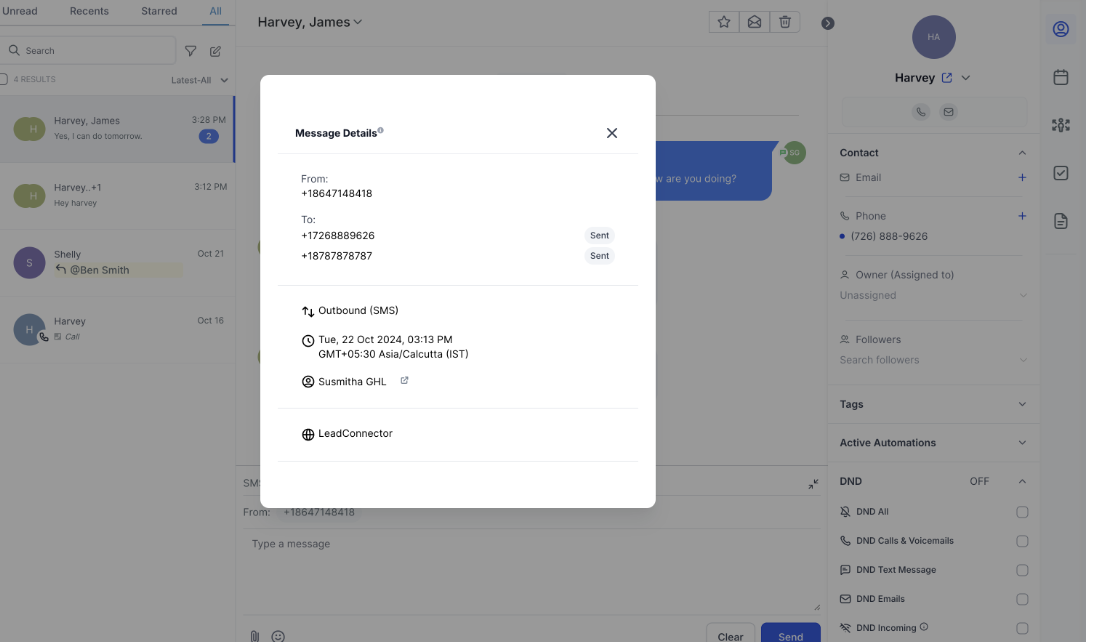Enable DND All checkbox
Image resolution: width=1094 pixels, height=642 pixels.
(1022, 512)
